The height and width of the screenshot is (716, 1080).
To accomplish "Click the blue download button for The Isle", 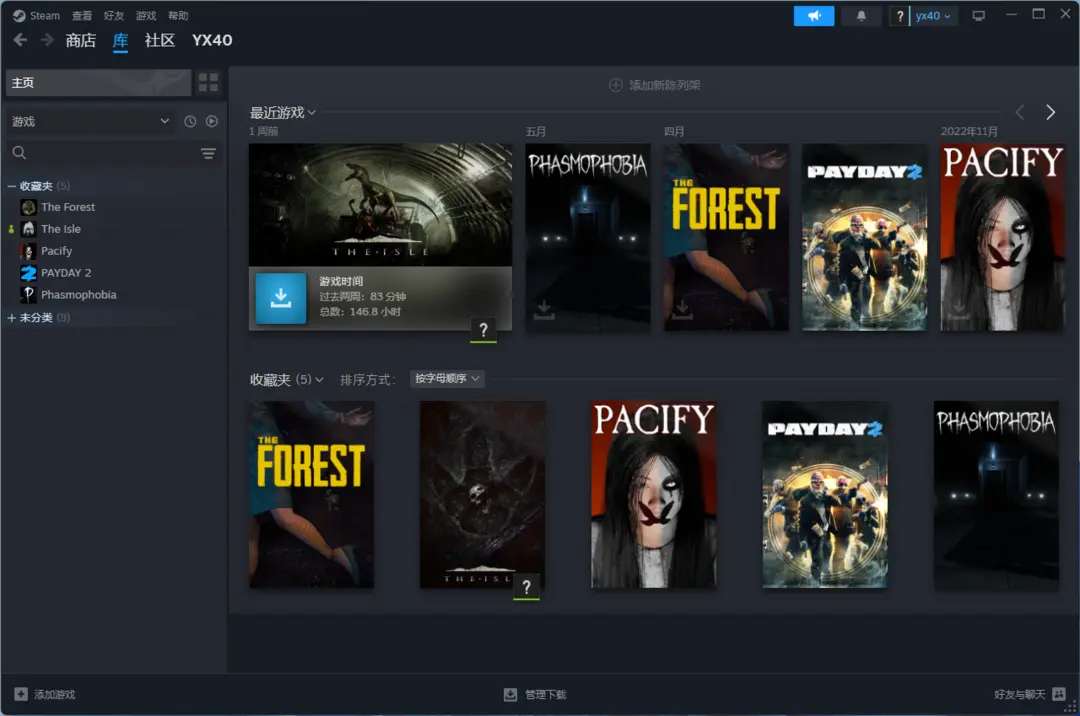I will pos(281,298).
